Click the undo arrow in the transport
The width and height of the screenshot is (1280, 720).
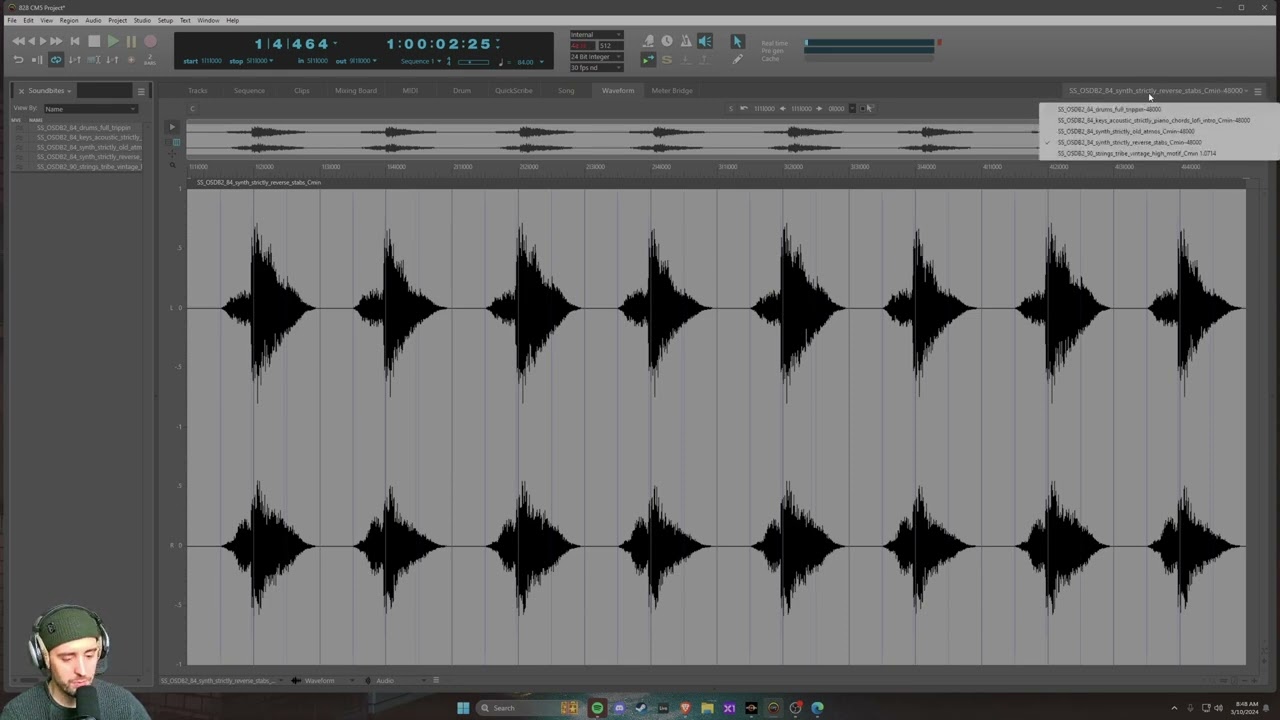18,60
